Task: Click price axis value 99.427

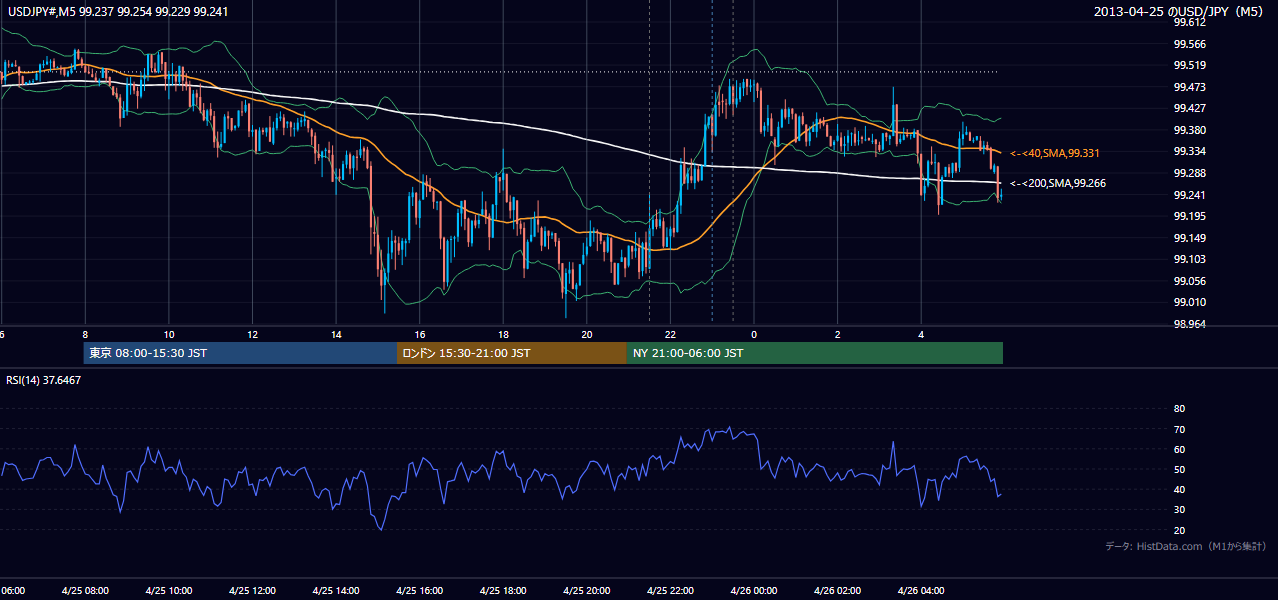Action: (x=1189, y=108)
